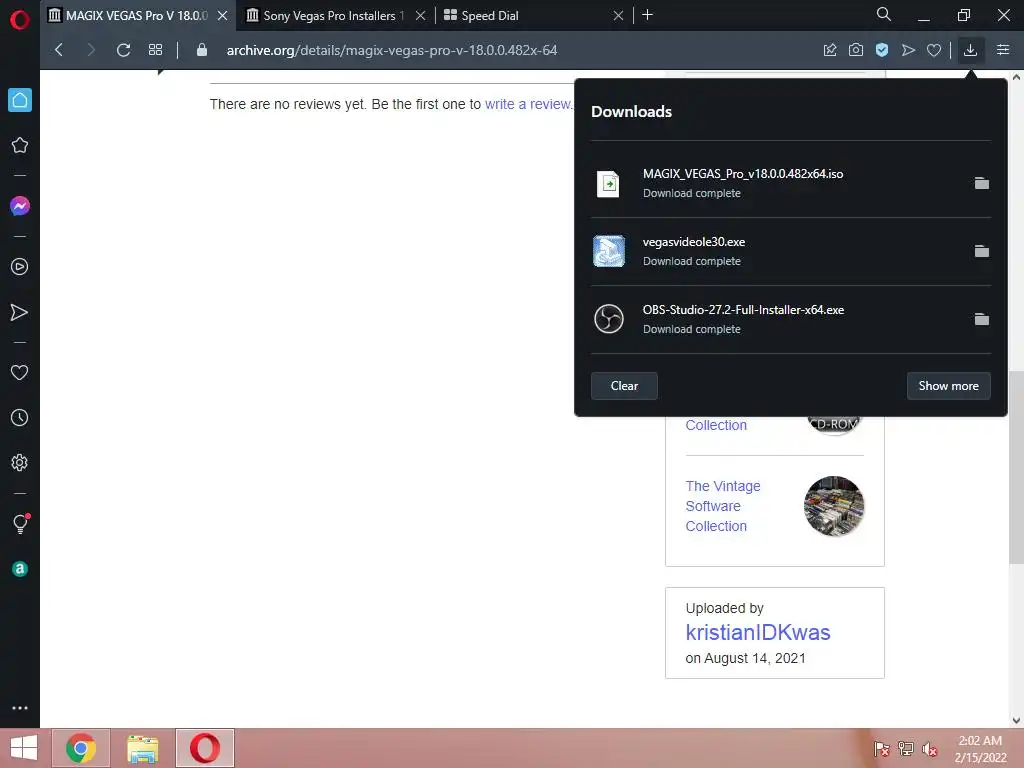Click write a review link
The width and height of the screenshot is (1024, 768).
click(528, 104)
